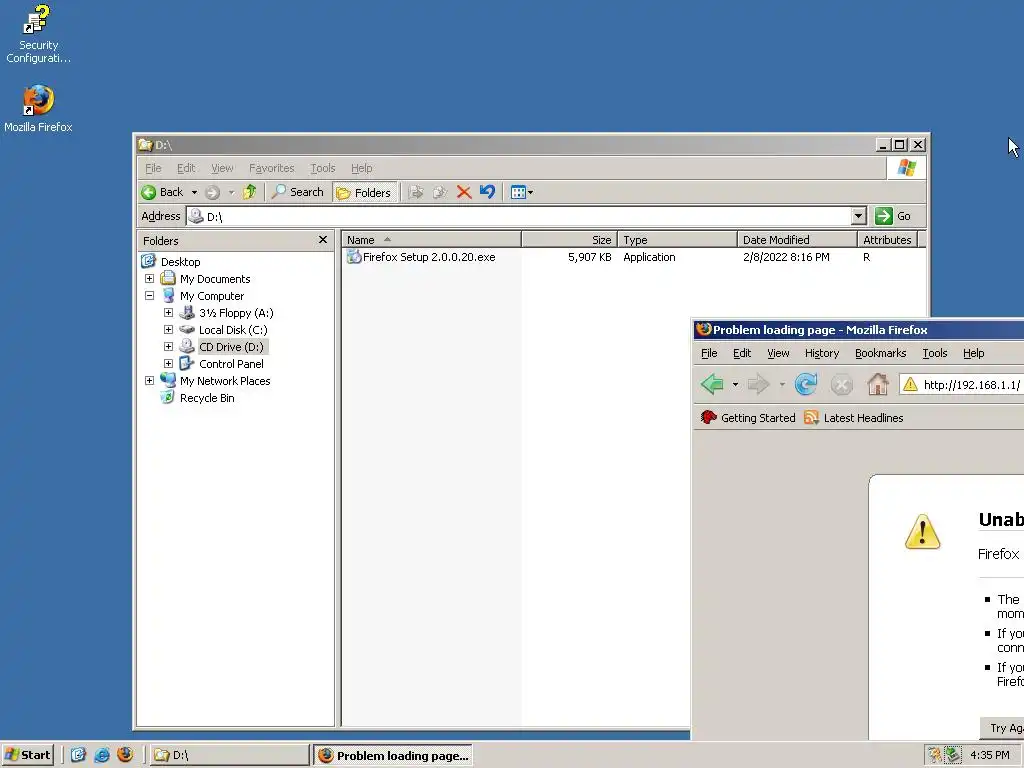Expand My Documents tree node
The height and width of the screenshot is (768, 1024).
coord(150,279)
